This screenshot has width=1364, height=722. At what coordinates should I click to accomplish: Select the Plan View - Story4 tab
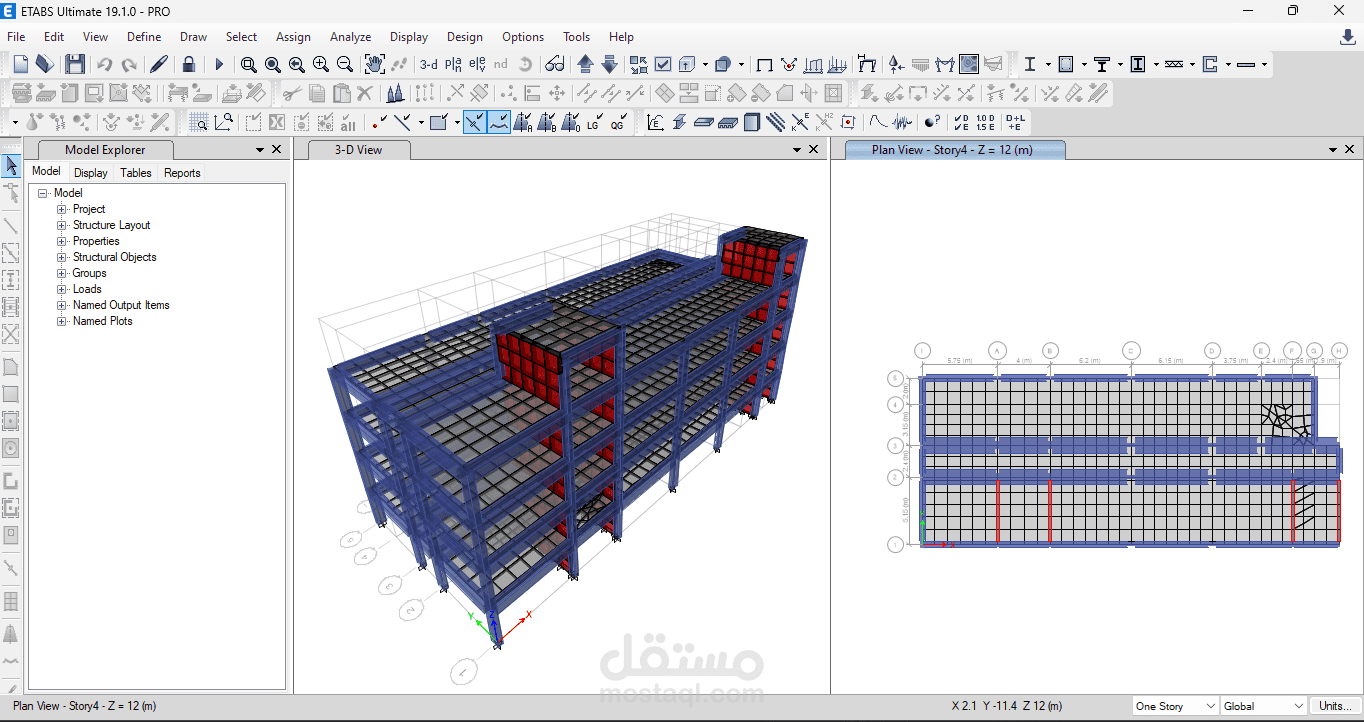coord(954,150)
